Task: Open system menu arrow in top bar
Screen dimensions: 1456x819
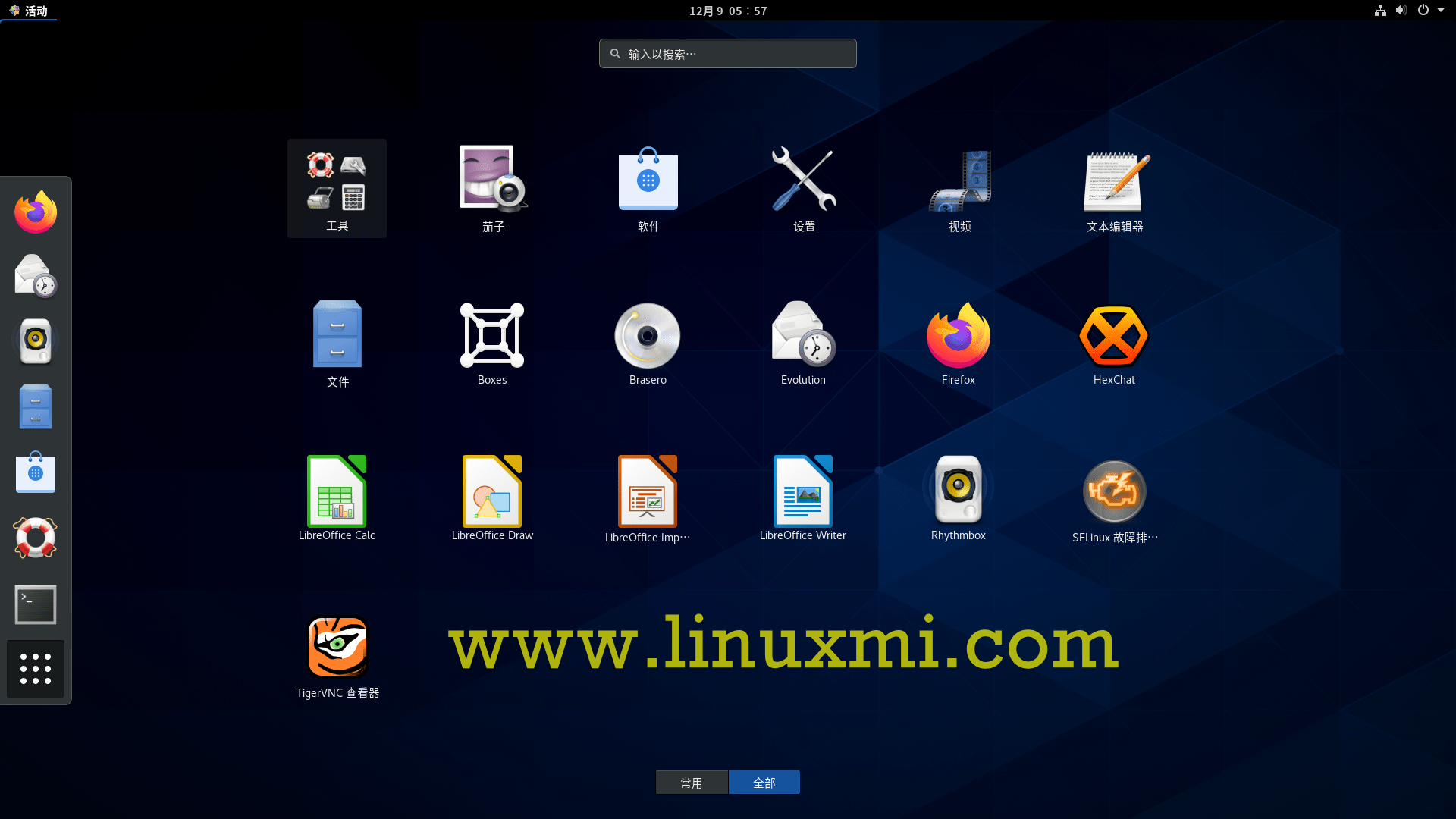Action: tap(1441, 11)
